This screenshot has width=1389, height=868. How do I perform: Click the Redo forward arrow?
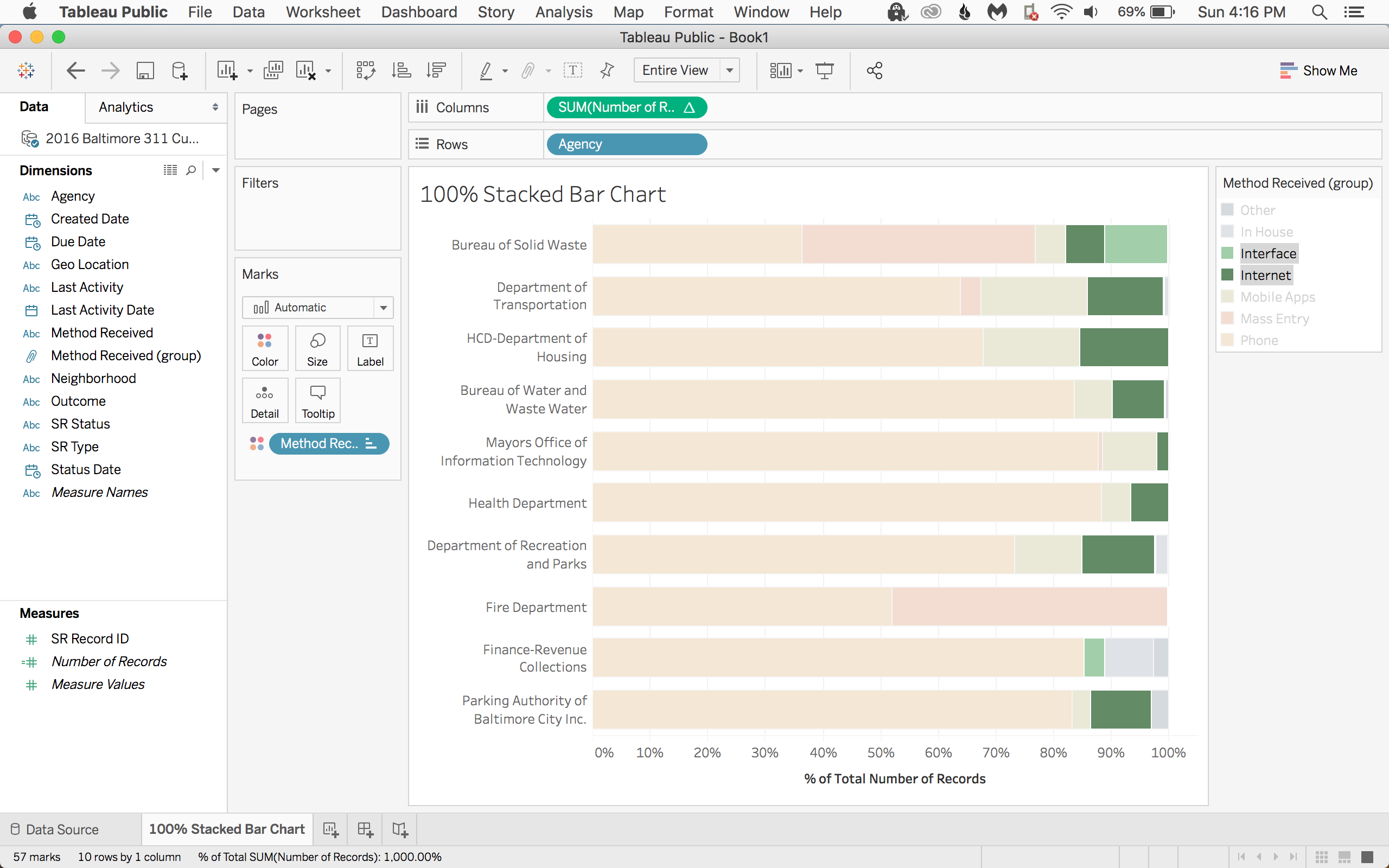[x=110, y=71]
